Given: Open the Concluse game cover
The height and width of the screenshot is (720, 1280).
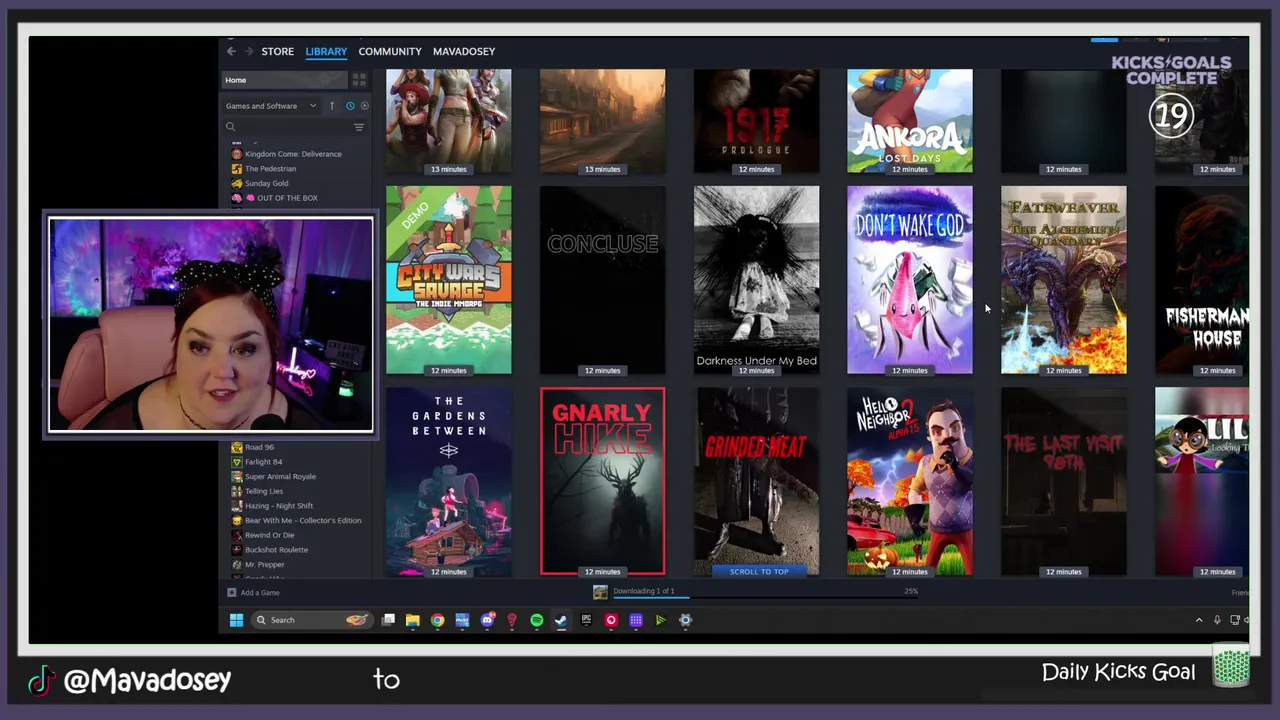Looking at the screenshot, I should pos(602,280).
